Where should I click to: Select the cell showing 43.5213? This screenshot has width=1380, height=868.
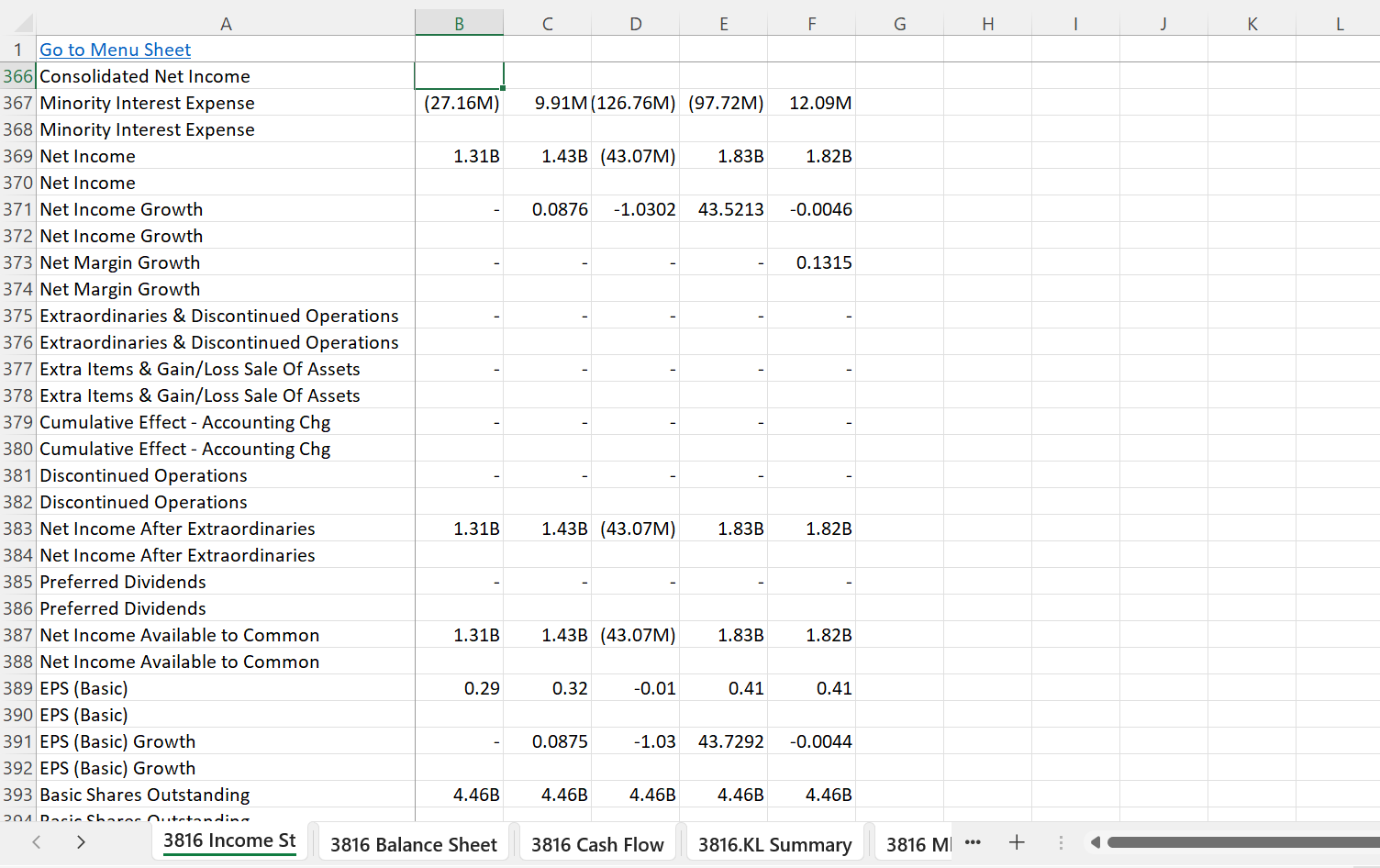(x=724, y=209)
